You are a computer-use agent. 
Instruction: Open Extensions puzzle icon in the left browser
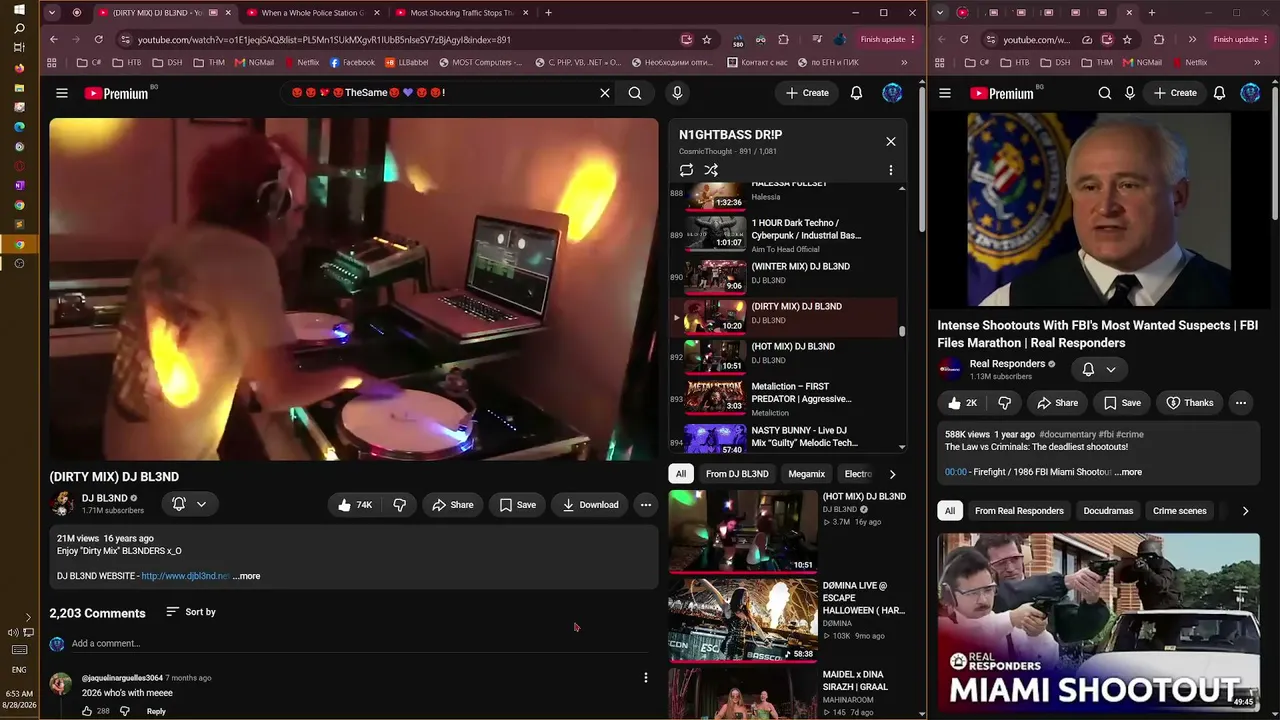(783, 40)
